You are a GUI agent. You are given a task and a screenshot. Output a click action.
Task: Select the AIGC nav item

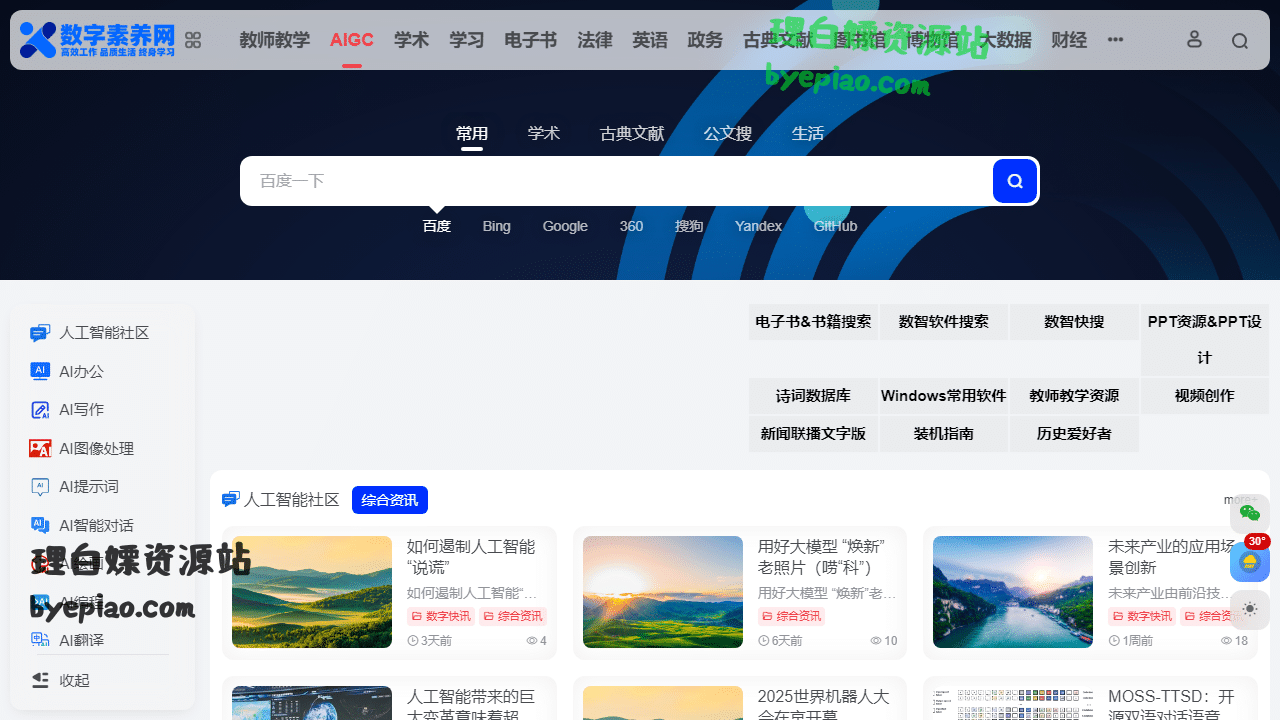(352, 40)
